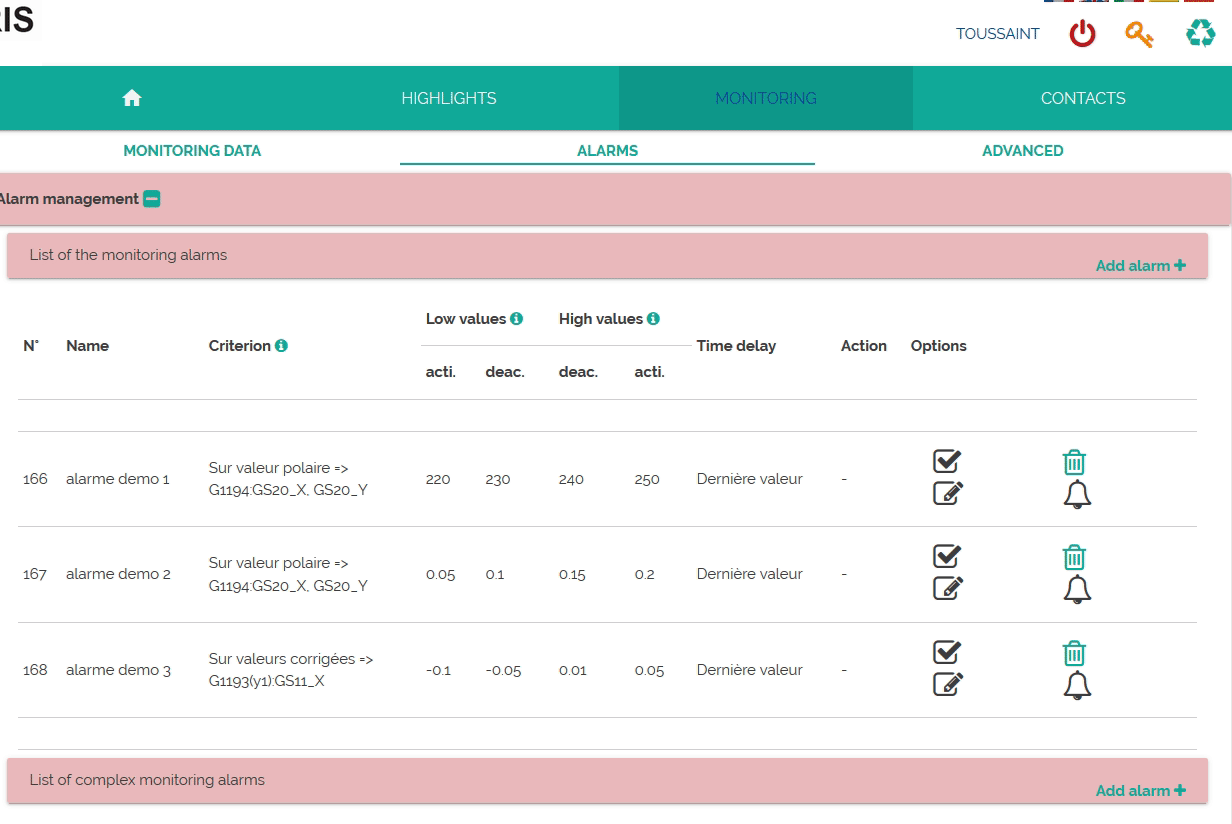This screenshot has width=1232, height=824.
Task: Click the red power logout icon
Action: click(x=1082, y=34)
